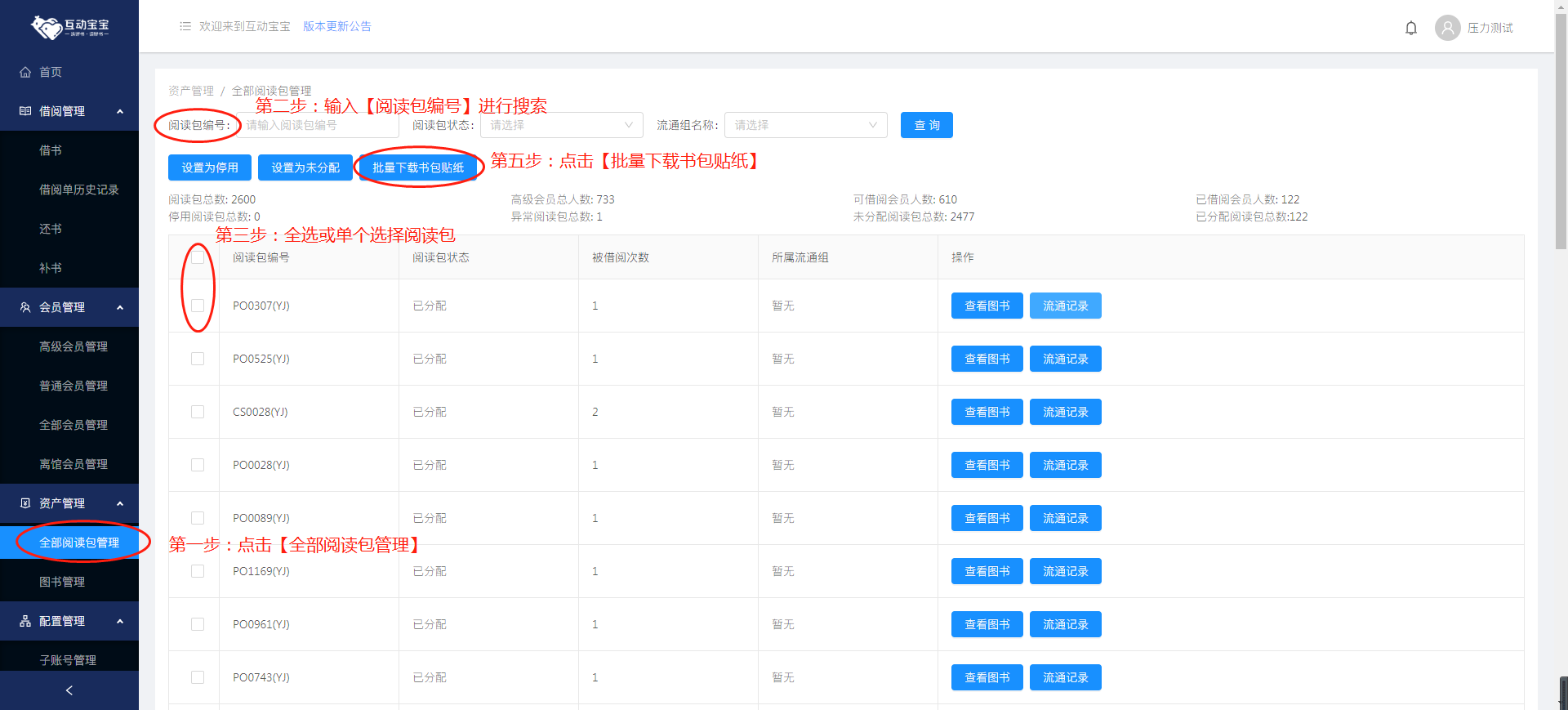Click the 查询 search button
Screen dimensions: 1568x710
(x=927, y=125)
